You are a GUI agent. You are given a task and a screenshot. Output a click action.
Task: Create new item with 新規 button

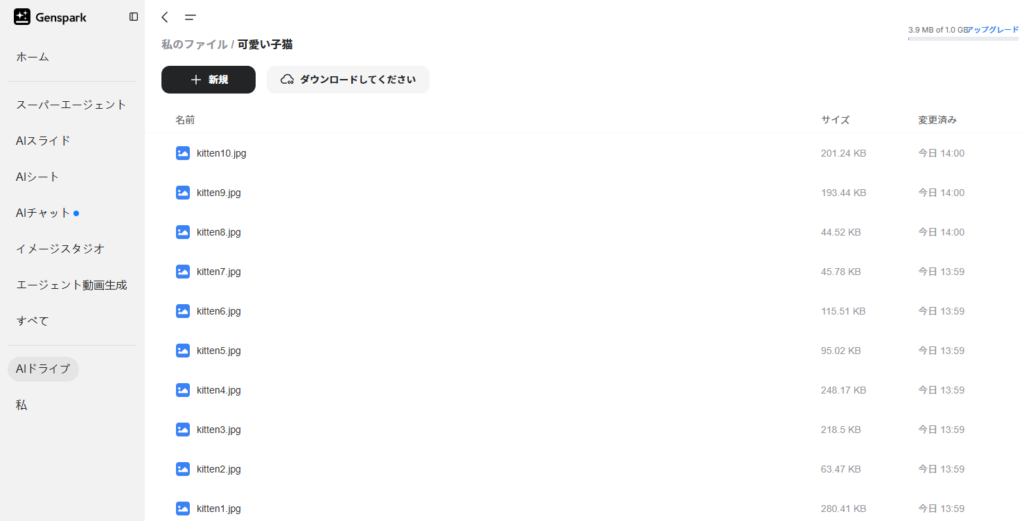[208, 80]
